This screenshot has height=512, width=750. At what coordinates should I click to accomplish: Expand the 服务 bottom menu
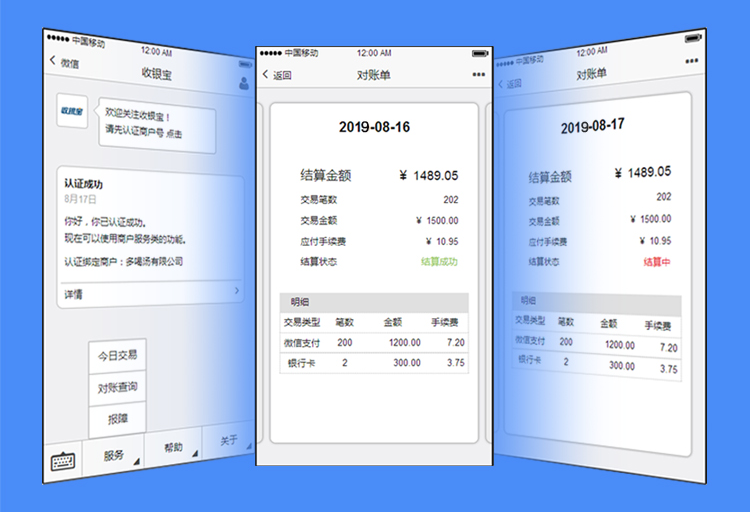[x=114, y=455]
